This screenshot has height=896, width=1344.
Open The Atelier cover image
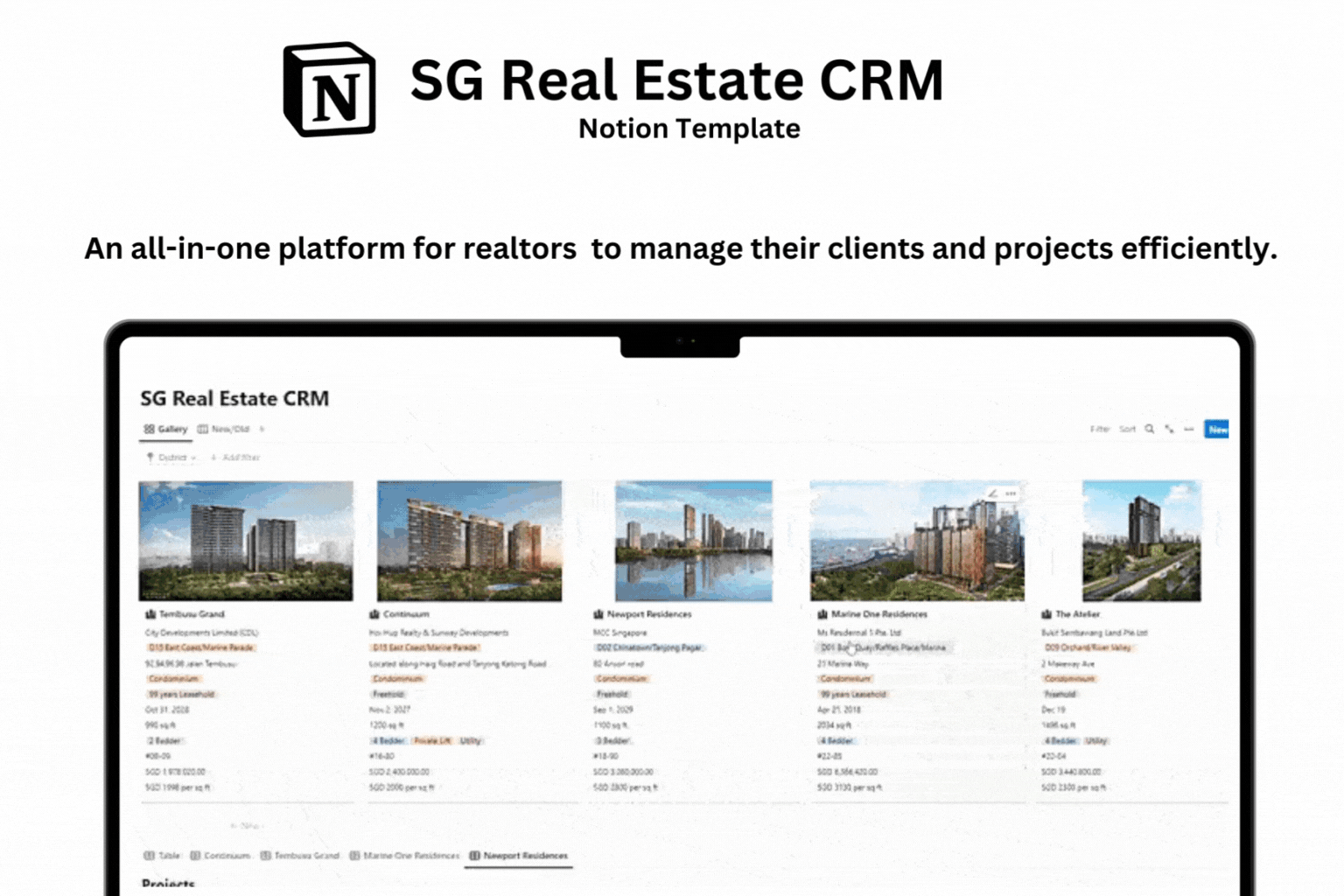pyautogui.click(x=1142, y=541)
